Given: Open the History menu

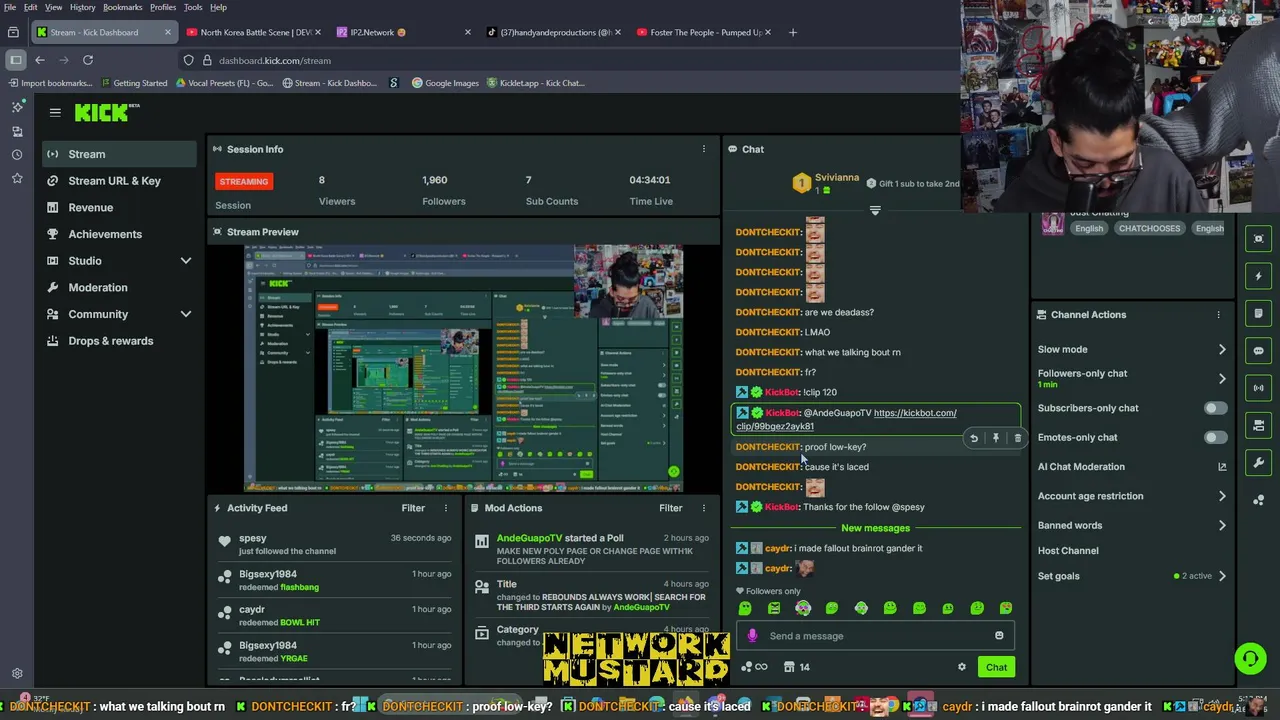Looking at the screenshot, I should click(82, 7).
